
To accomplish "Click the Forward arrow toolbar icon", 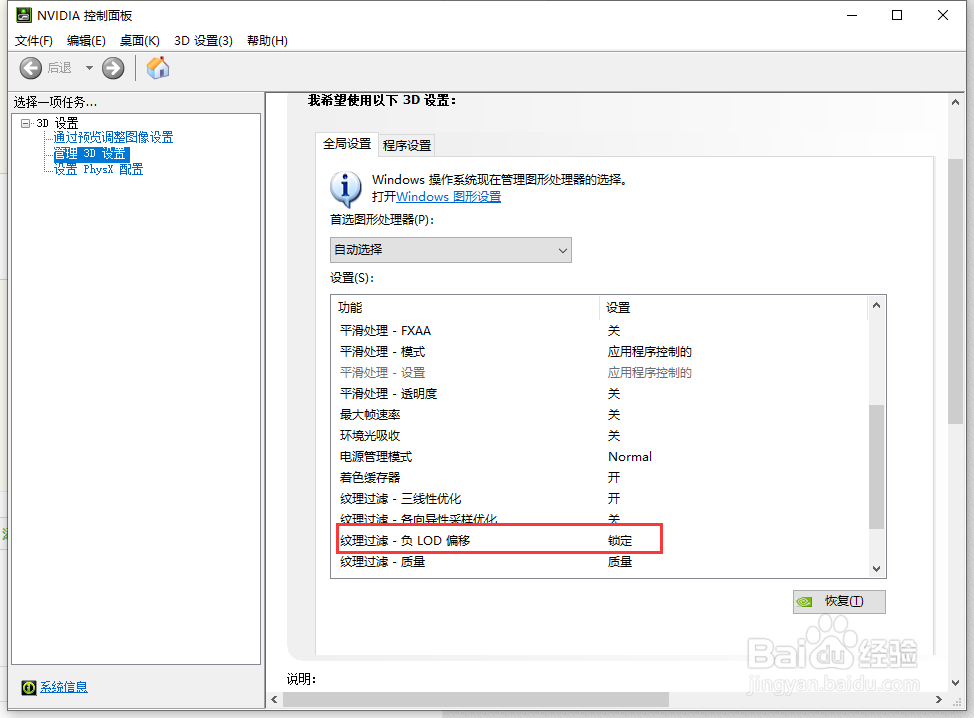I will tap(113, 68).
